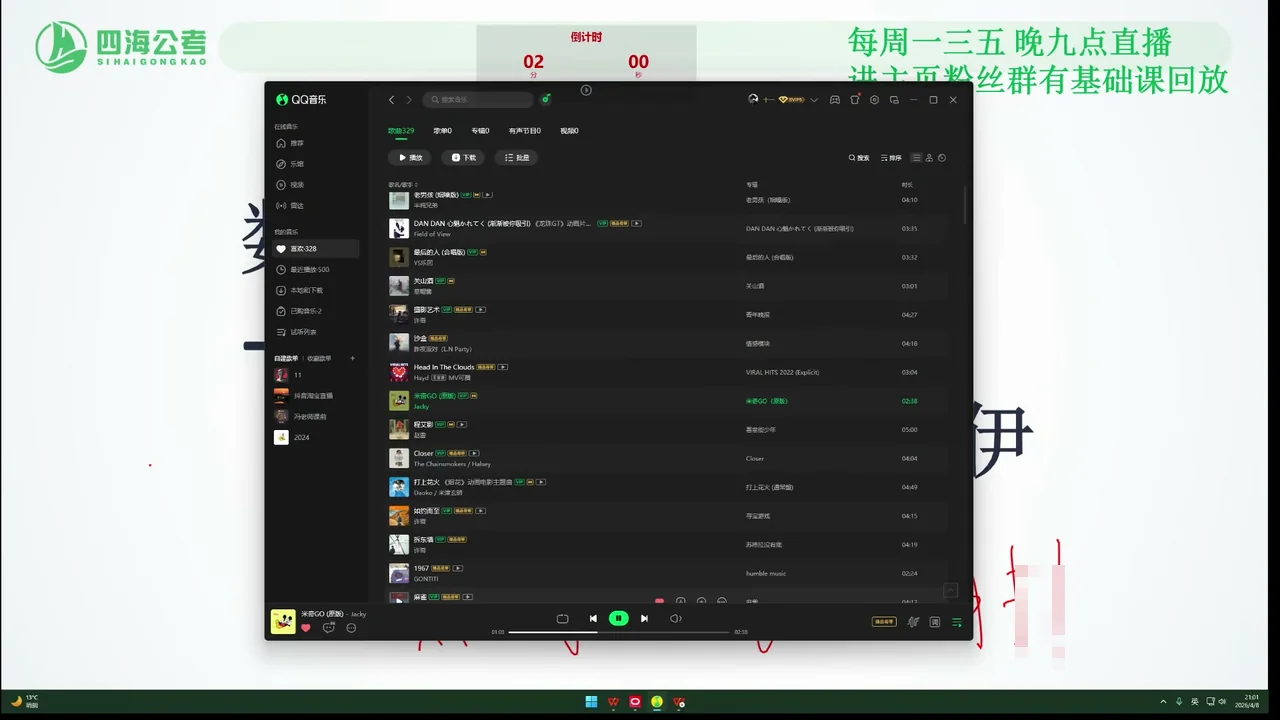This screenshot has width=1280, height=720.
Task: Open 已购音乐 2 in the sidebar
Action: (316, 311)
